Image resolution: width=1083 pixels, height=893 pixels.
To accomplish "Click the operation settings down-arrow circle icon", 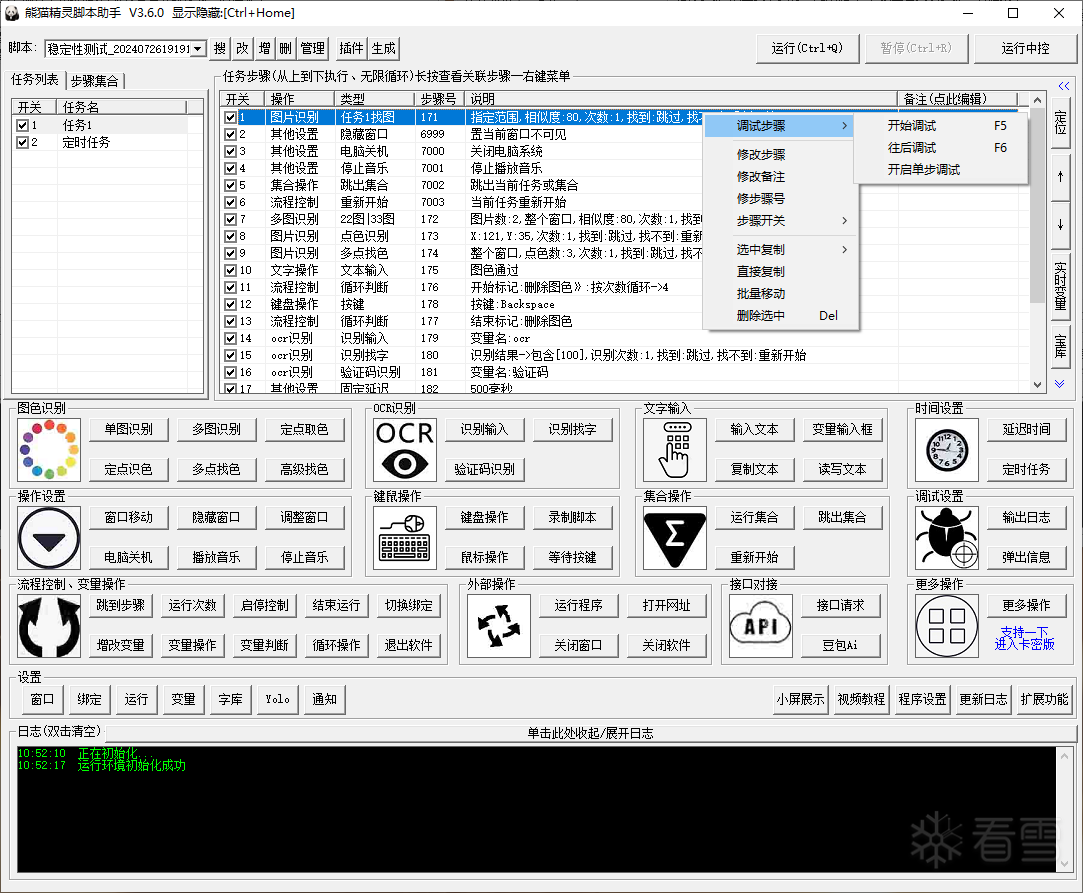I will [49, 538].
